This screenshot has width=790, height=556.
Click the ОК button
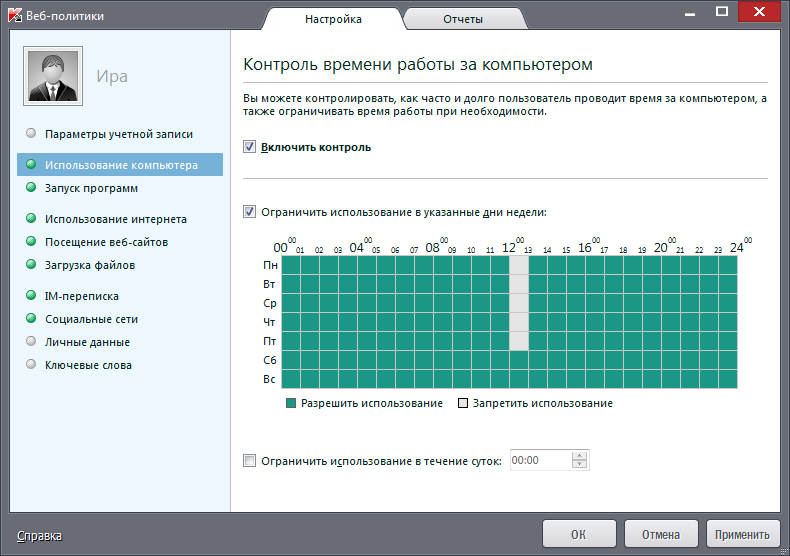click(x=579, y=534)
